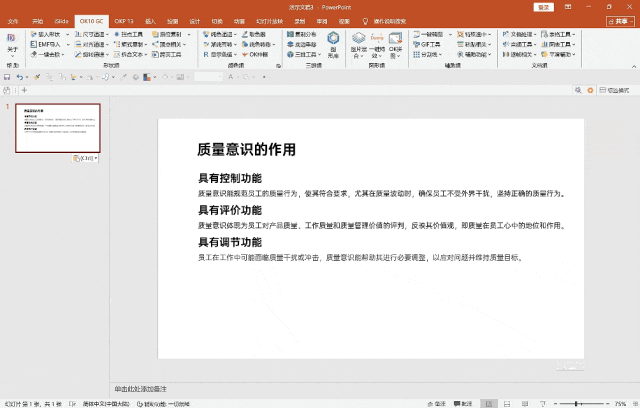Start slideshow from status bar icon

[x=543, y=404]
